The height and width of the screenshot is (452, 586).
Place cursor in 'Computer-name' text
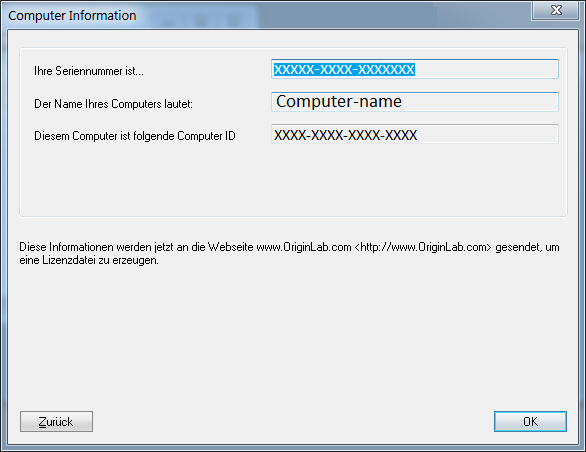[339, 101]
